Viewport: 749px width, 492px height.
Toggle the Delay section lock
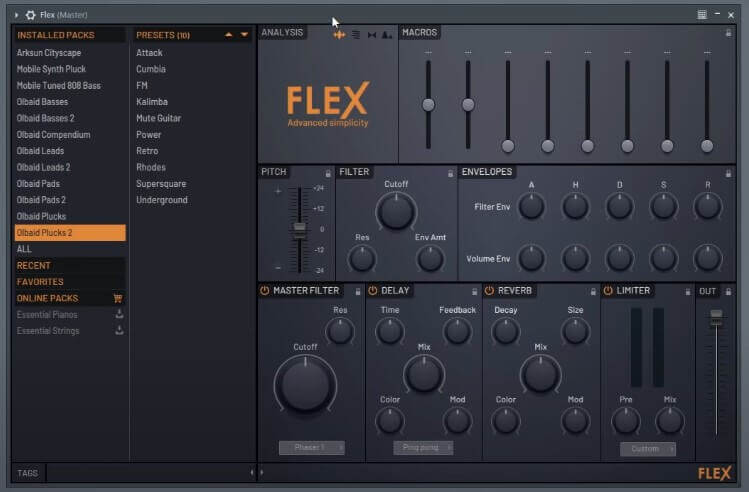pyautogui.click(x=474, y=291)
